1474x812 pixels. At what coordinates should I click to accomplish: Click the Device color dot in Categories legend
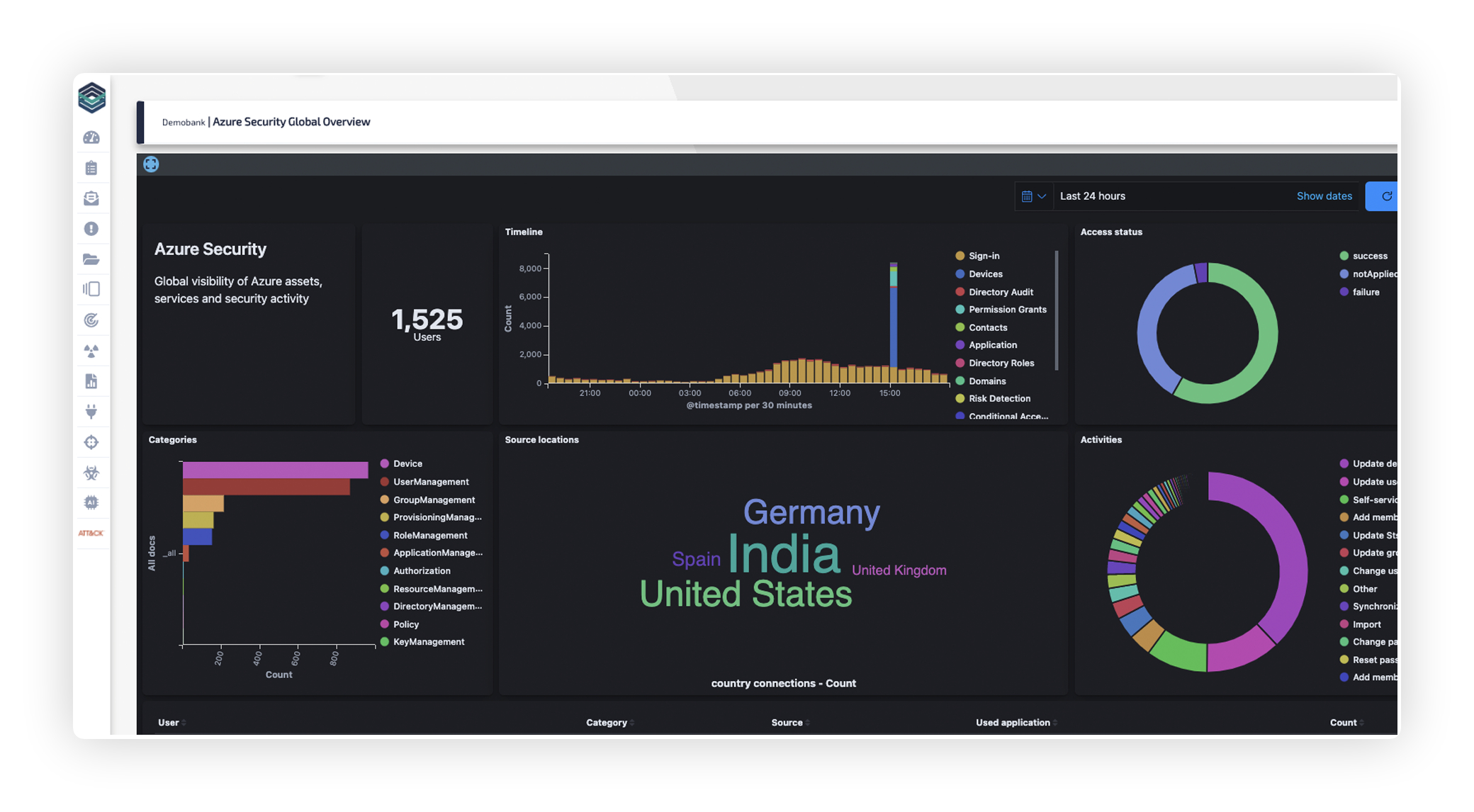(x=385, y=463)
